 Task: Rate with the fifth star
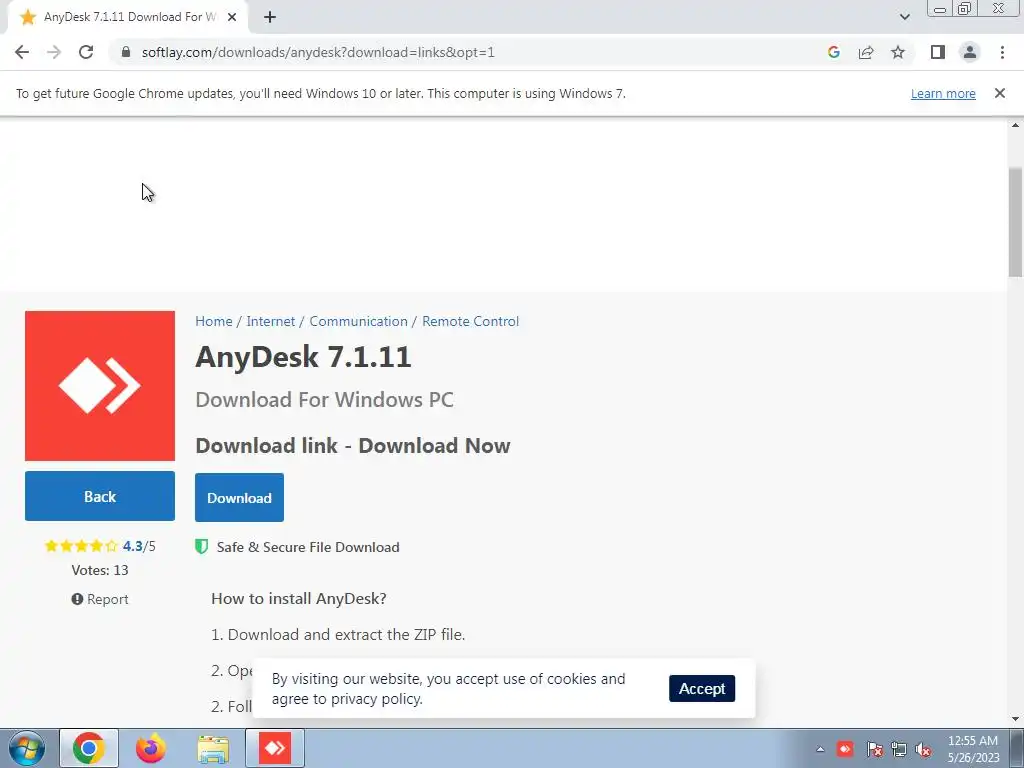click(111, 546)
